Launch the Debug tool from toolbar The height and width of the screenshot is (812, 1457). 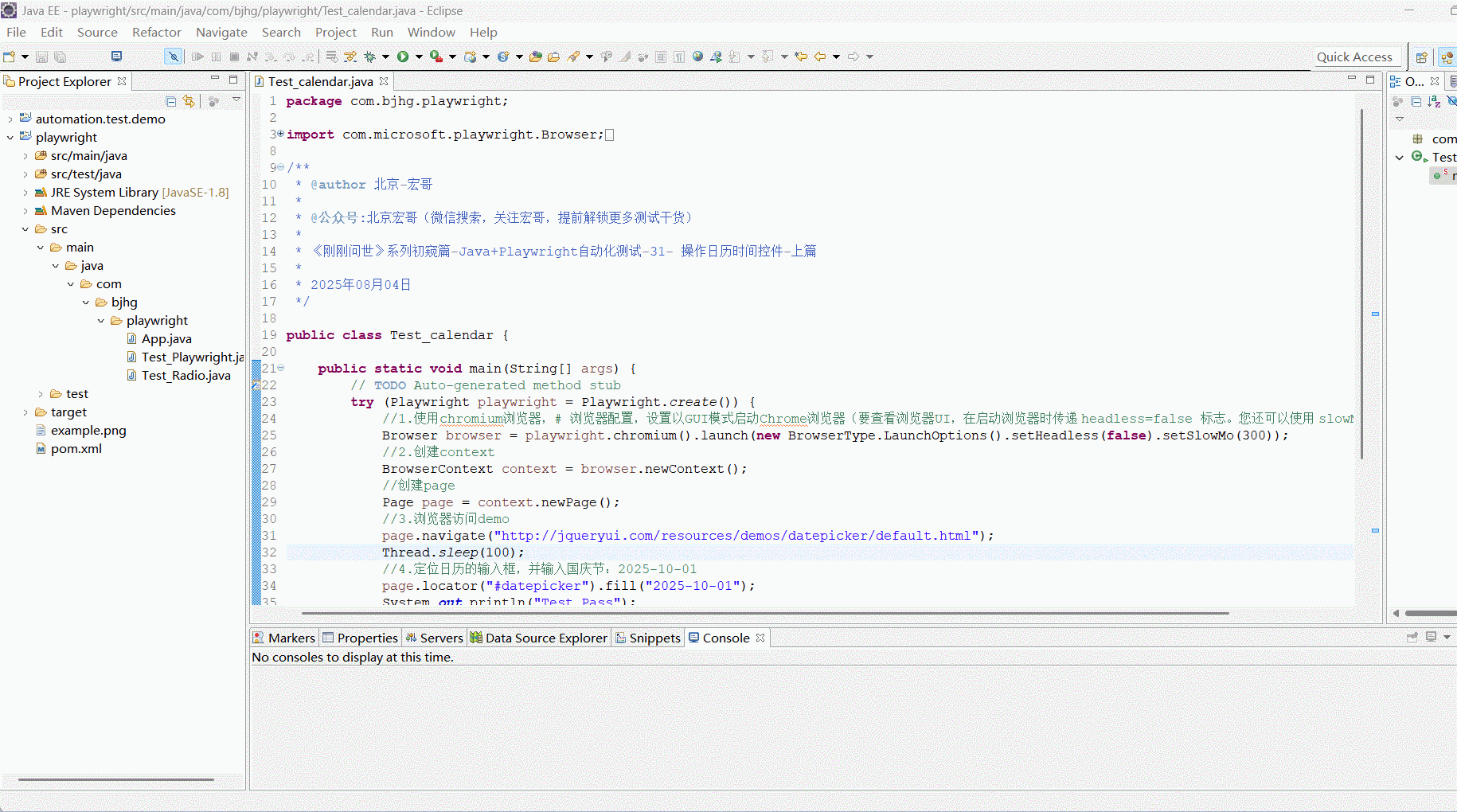pos(369,57)
